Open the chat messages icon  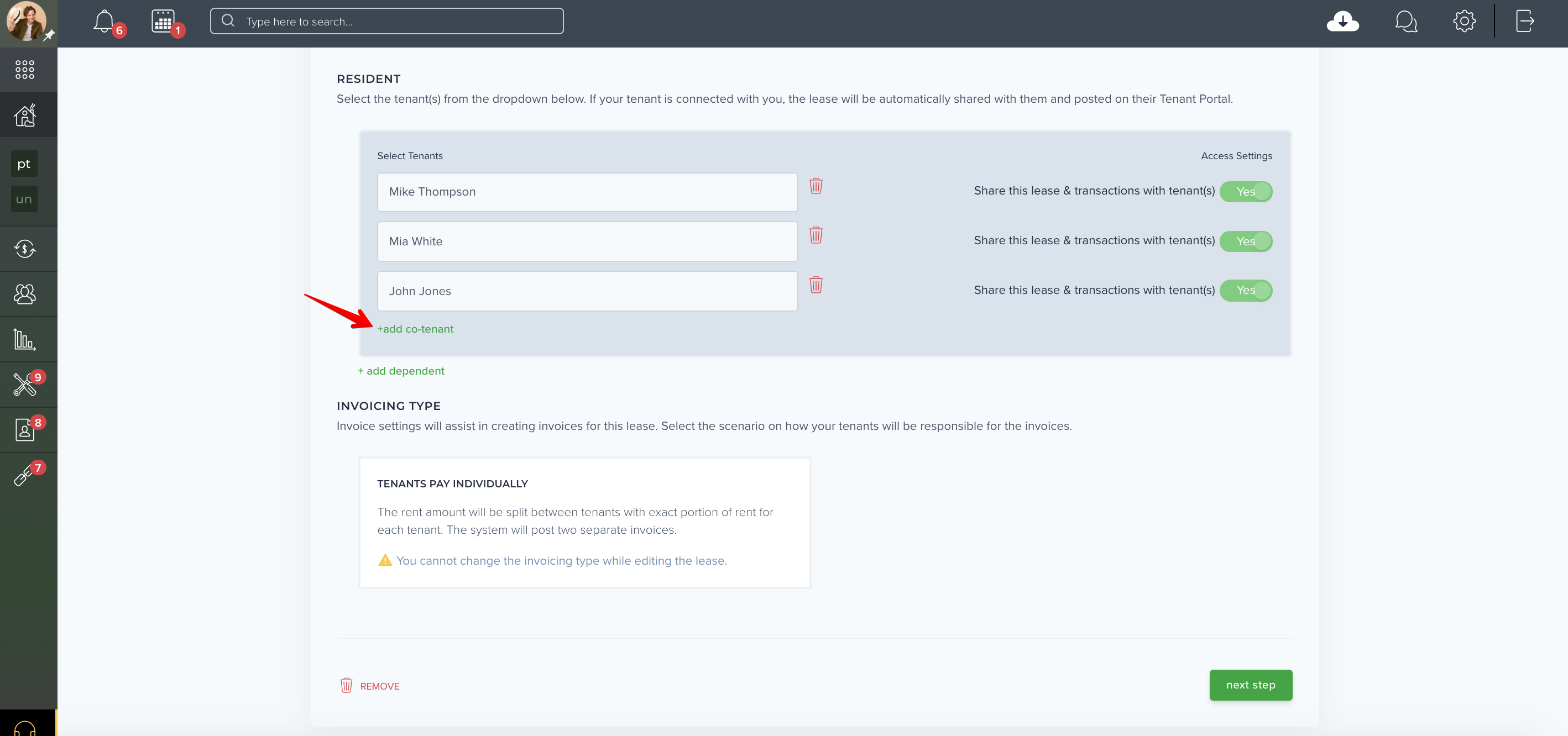(1406, 22)
